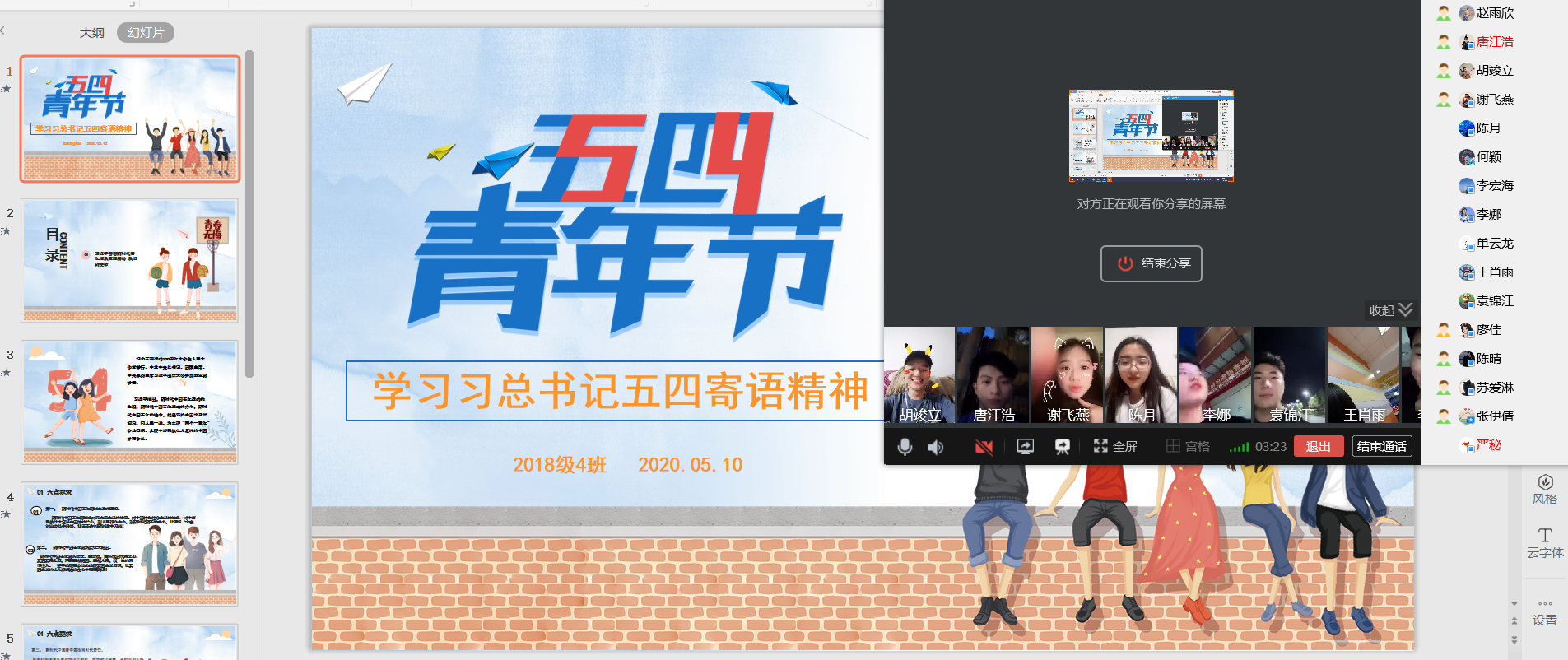The width and height of the screenshot is (1568, 660).
Task: Switch to 宫格 grid view
Action: (x=1188, y=447)
